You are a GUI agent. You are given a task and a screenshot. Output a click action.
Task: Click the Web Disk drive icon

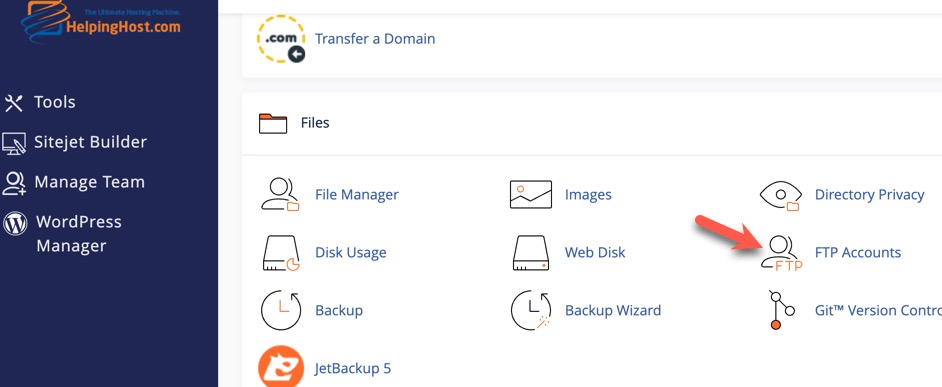[530, 252]
